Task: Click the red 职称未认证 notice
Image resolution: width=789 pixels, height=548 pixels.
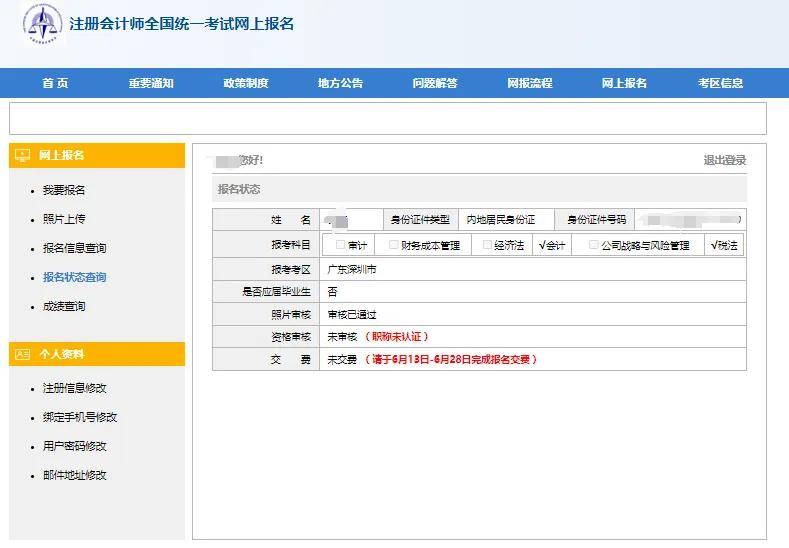Action: click(x=397, y=337)
